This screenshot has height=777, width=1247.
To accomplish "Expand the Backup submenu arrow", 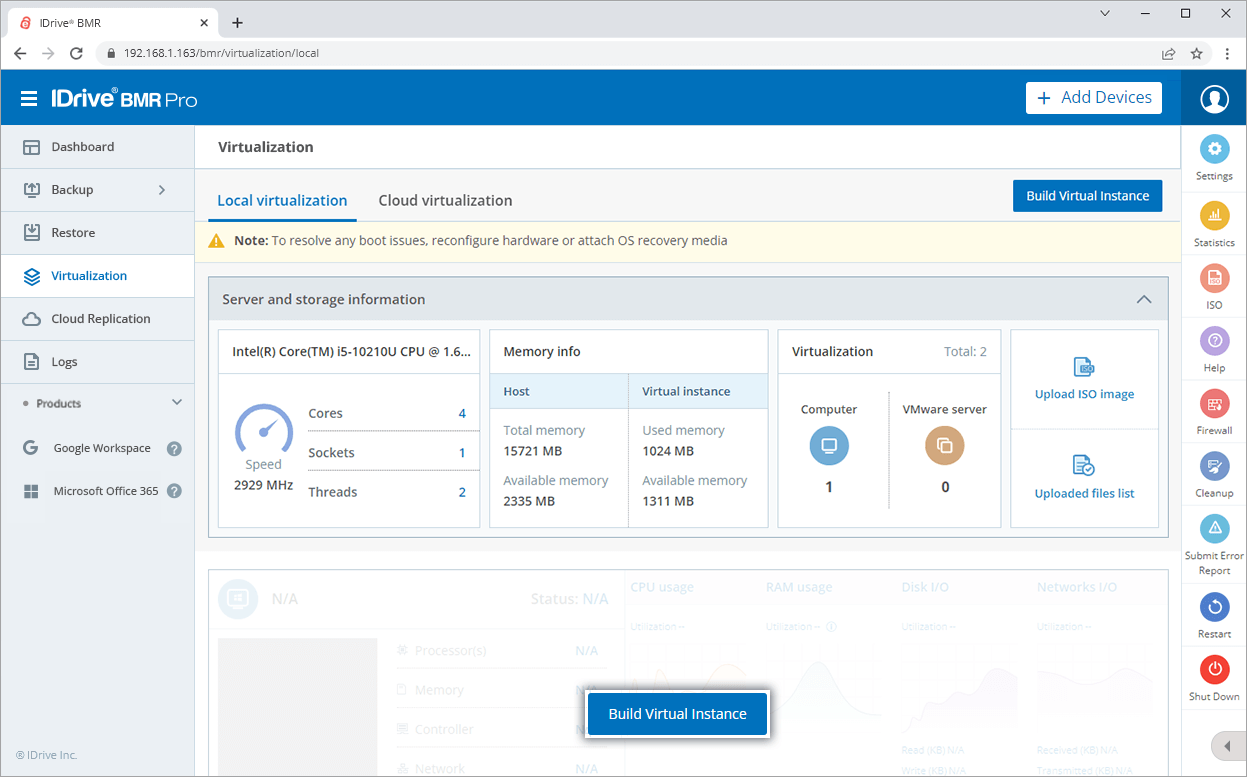I will 162,190.
